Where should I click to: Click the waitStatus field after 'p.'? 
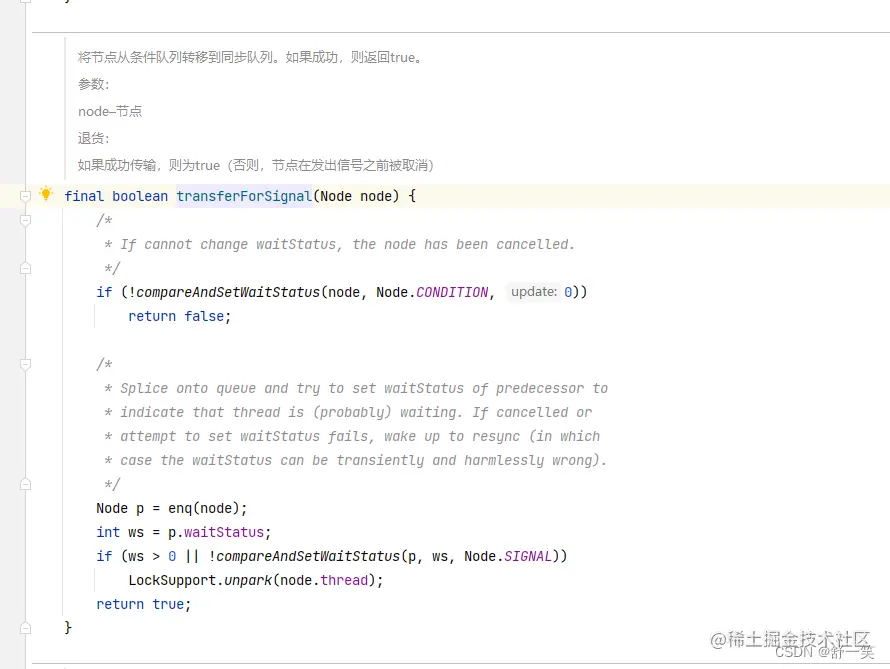tap(224, 532)
